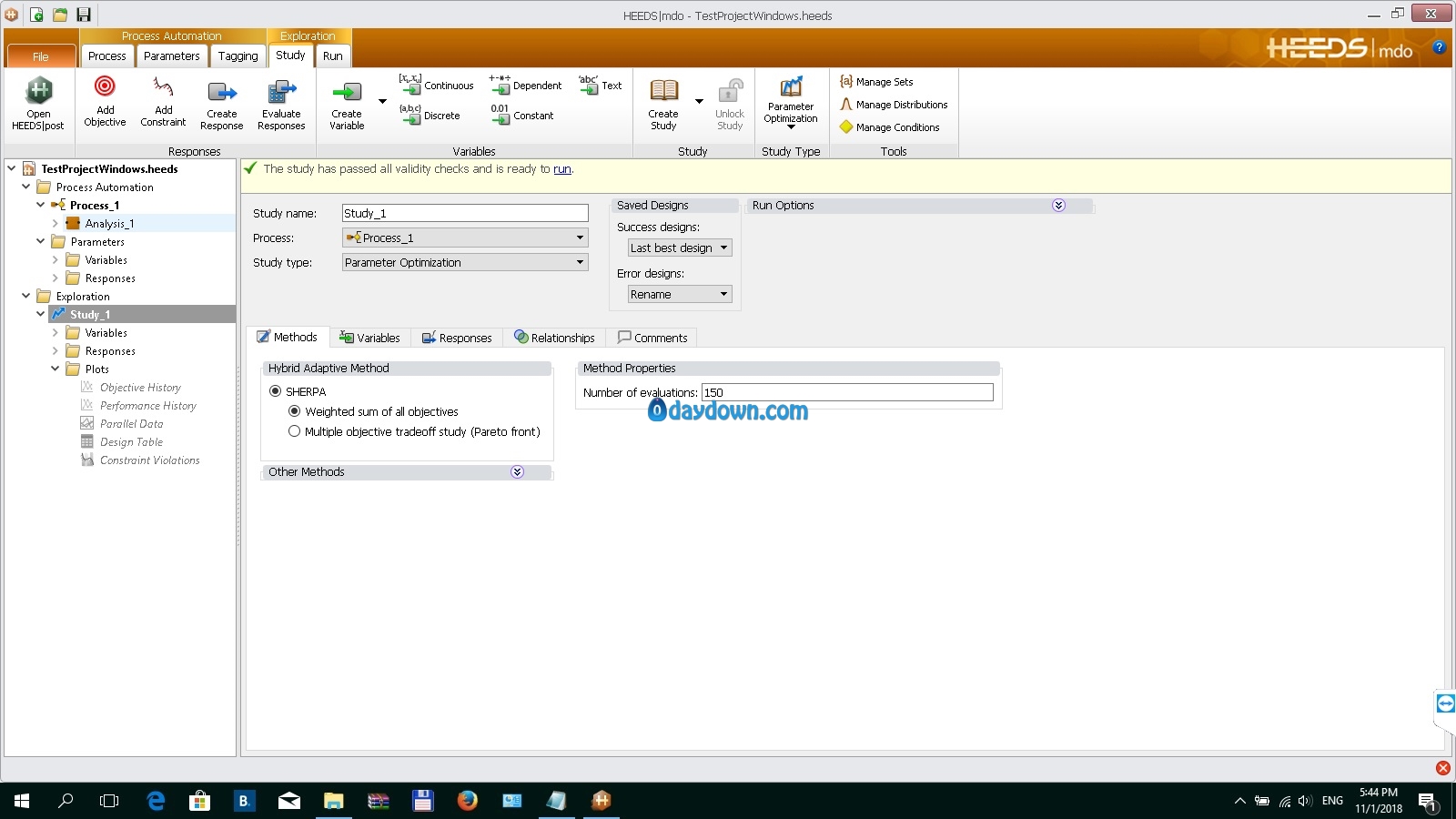Switch to the Run ribbon tab
The width and height of the screenshot is (1456, 819).
(333, 56)
